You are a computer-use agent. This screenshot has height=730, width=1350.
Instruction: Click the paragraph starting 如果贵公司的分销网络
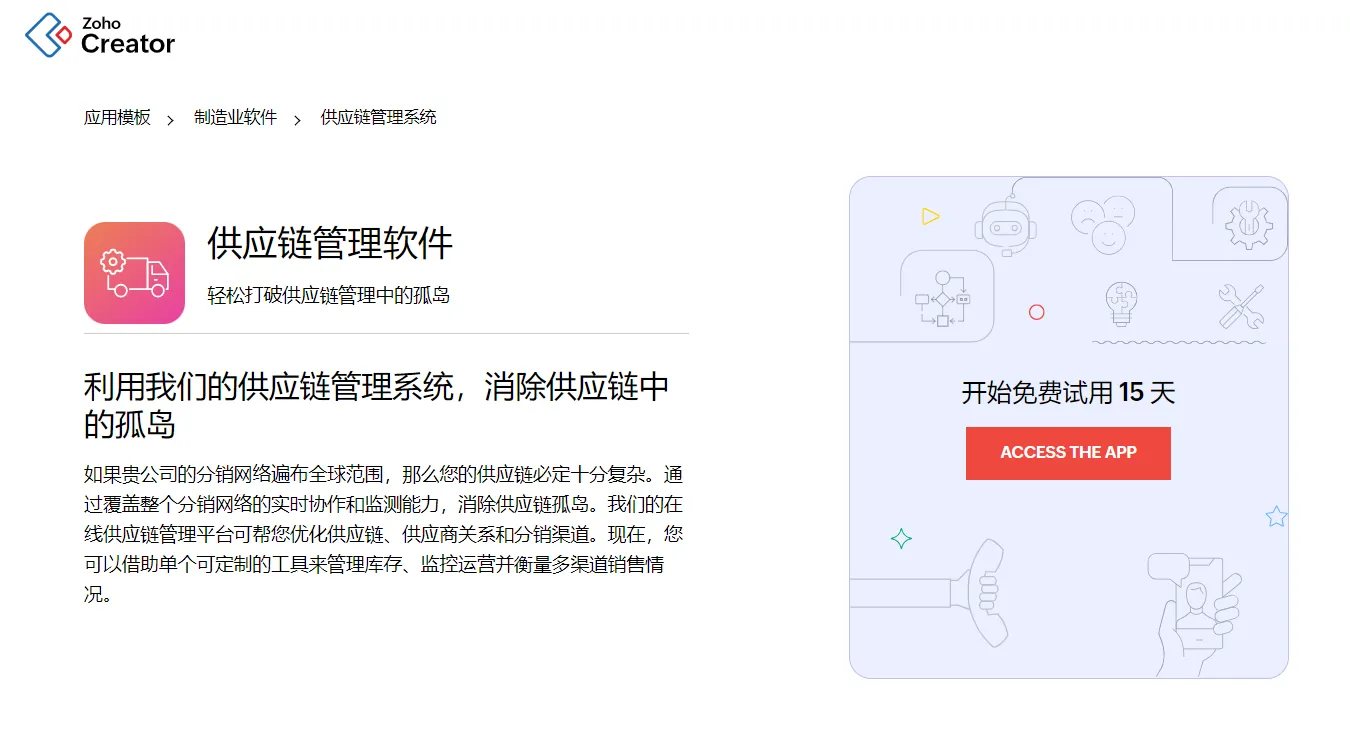[384, 534]
